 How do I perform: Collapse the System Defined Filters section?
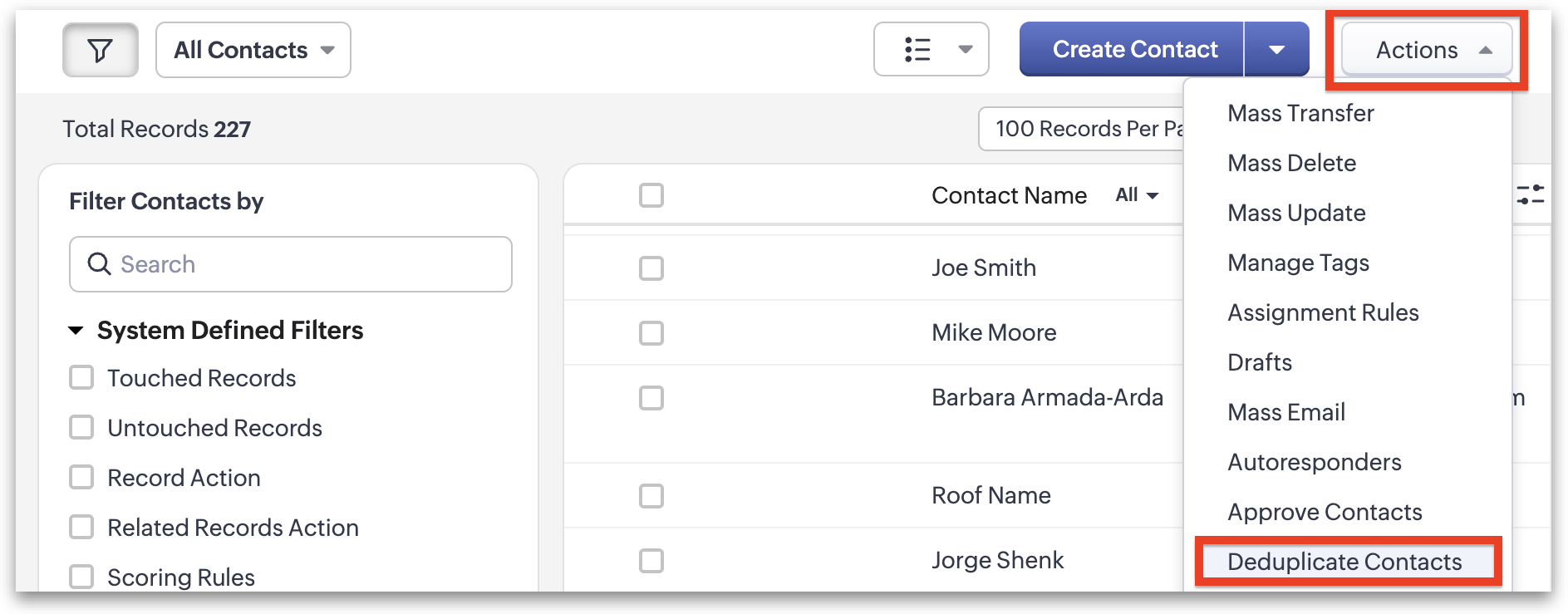(76, 331)
